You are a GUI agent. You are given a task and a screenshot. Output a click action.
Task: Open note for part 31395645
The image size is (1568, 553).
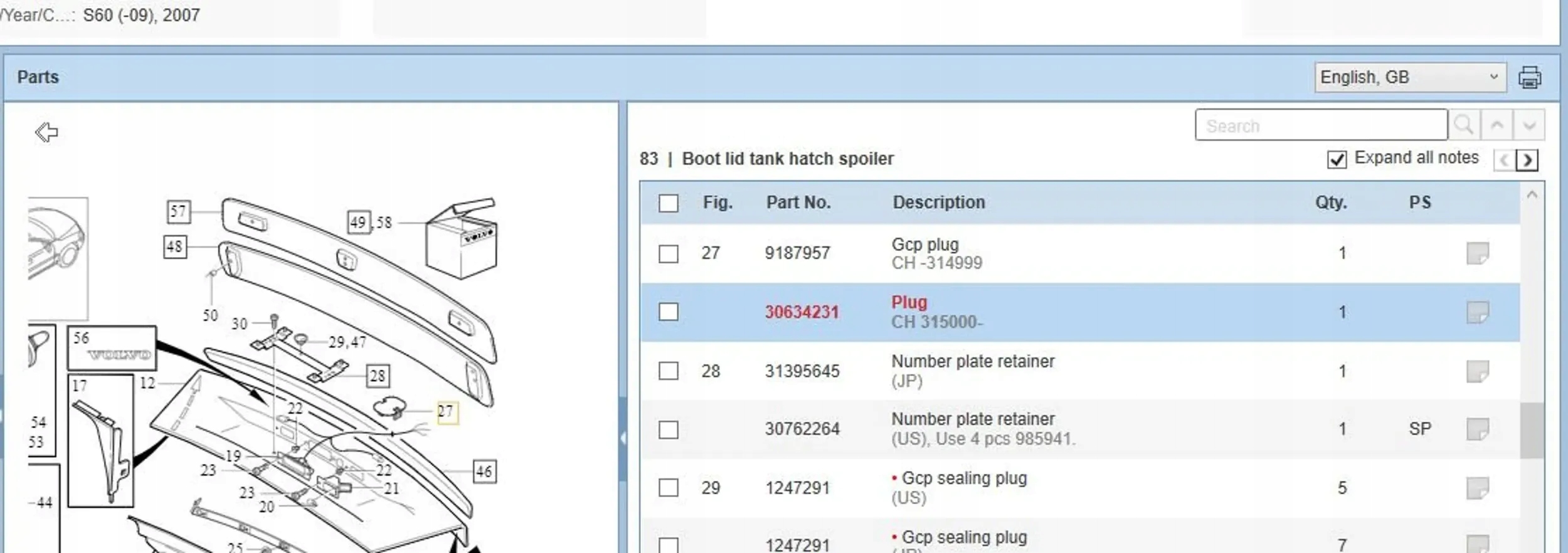1477,371
